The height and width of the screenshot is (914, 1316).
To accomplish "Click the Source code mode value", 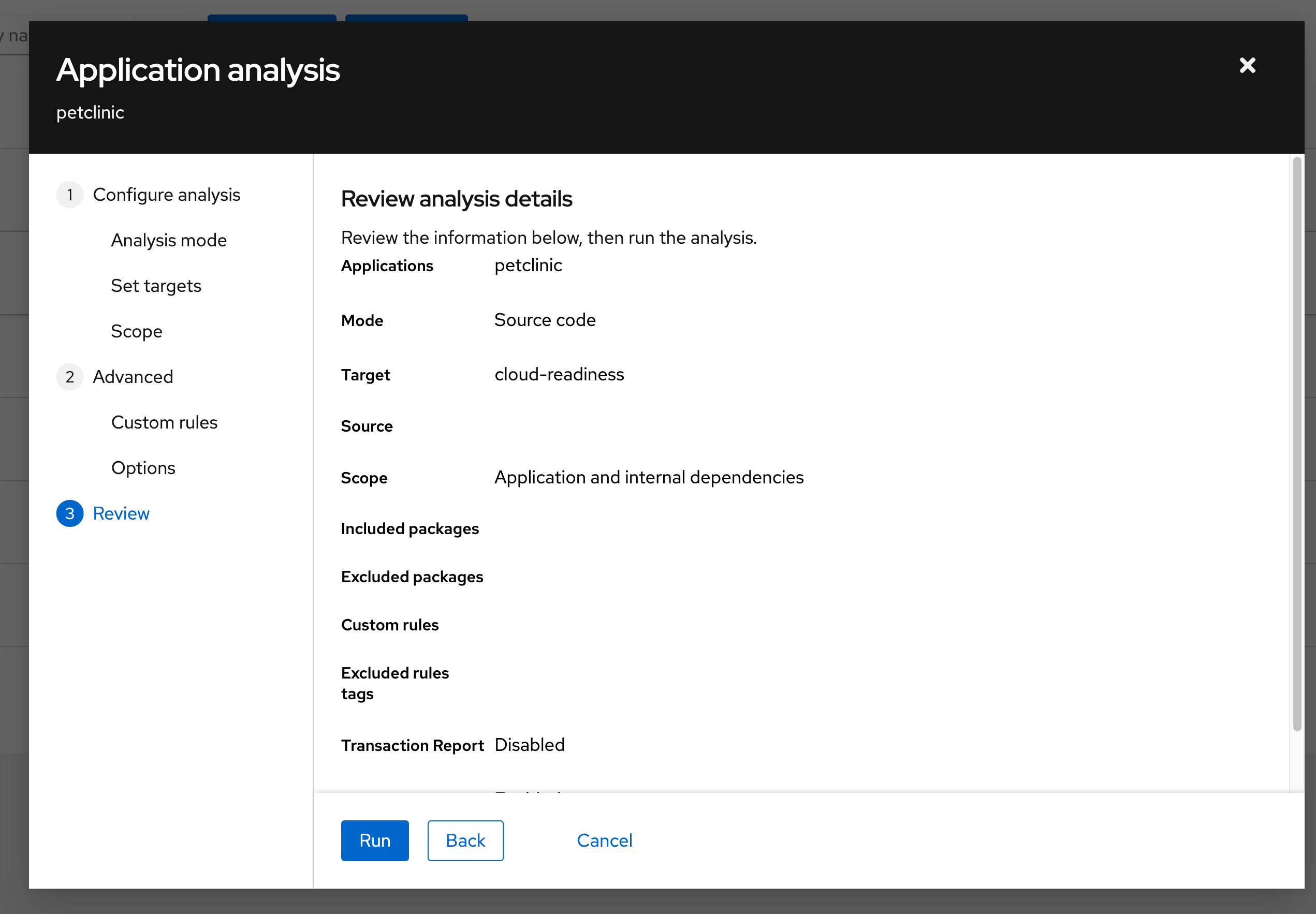I will pyautogui.click(x=545, y=320).
